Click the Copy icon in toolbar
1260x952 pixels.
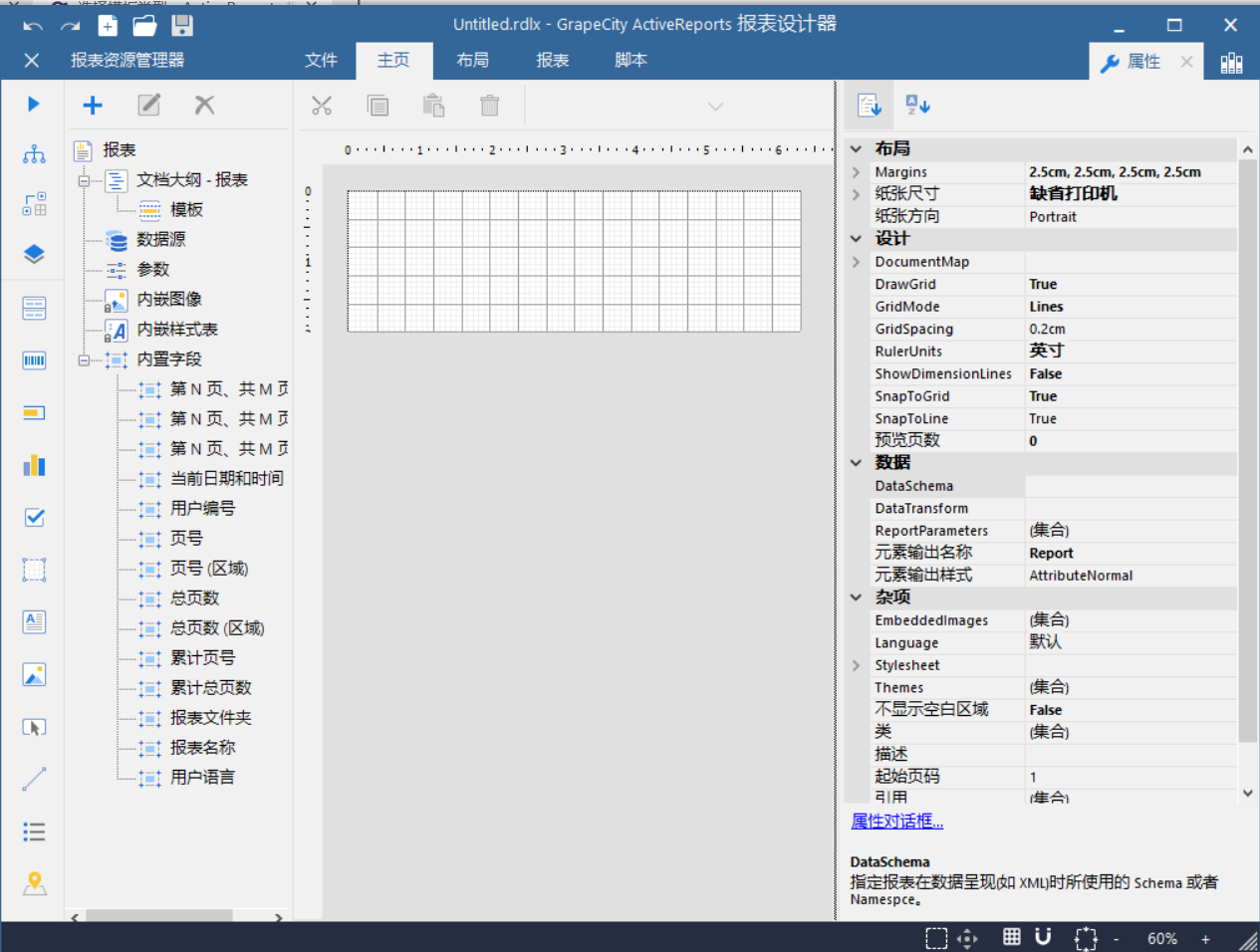378,106
